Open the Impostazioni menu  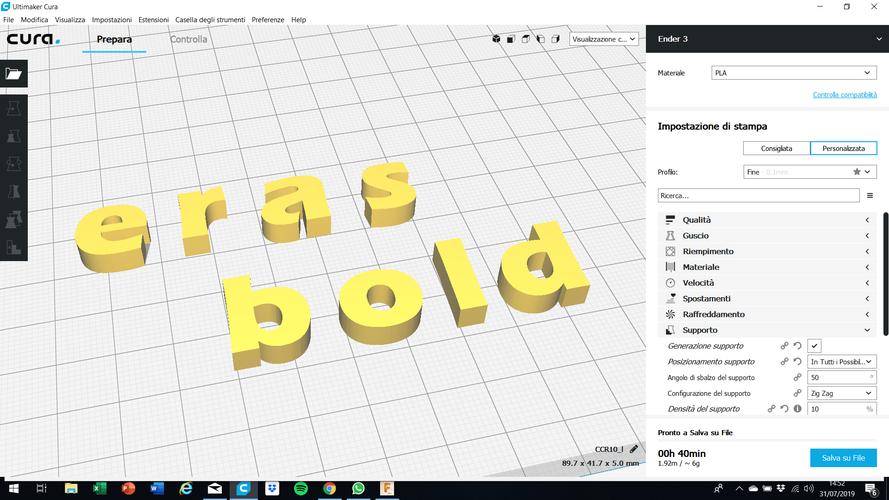pyautogui.click(x=112, y=20)
